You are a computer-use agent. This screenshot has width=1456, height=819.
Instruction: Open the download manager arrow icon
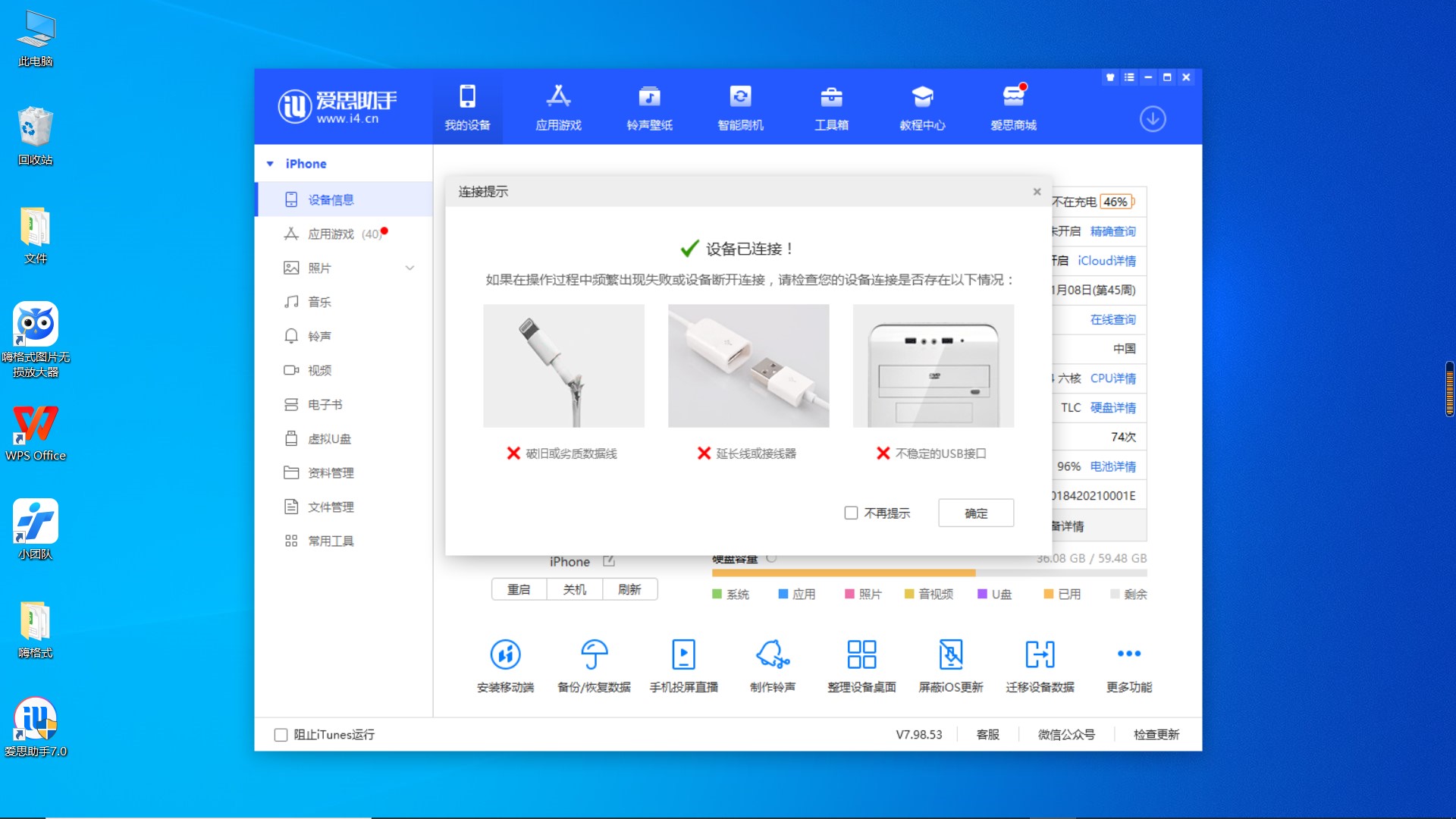point(1153,119)
